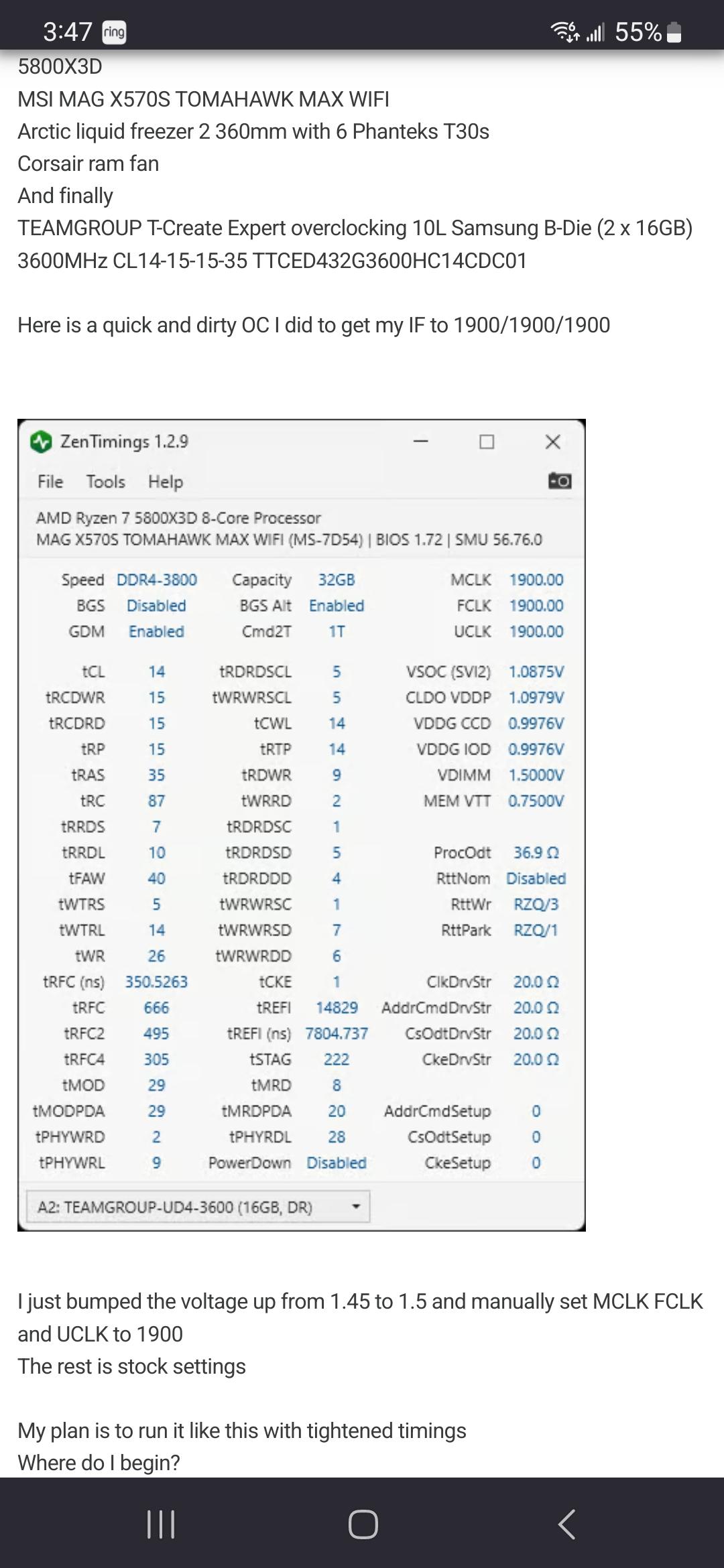Tap the tRC value 87
Screen dimensions: 724x1568
(156, 801)
